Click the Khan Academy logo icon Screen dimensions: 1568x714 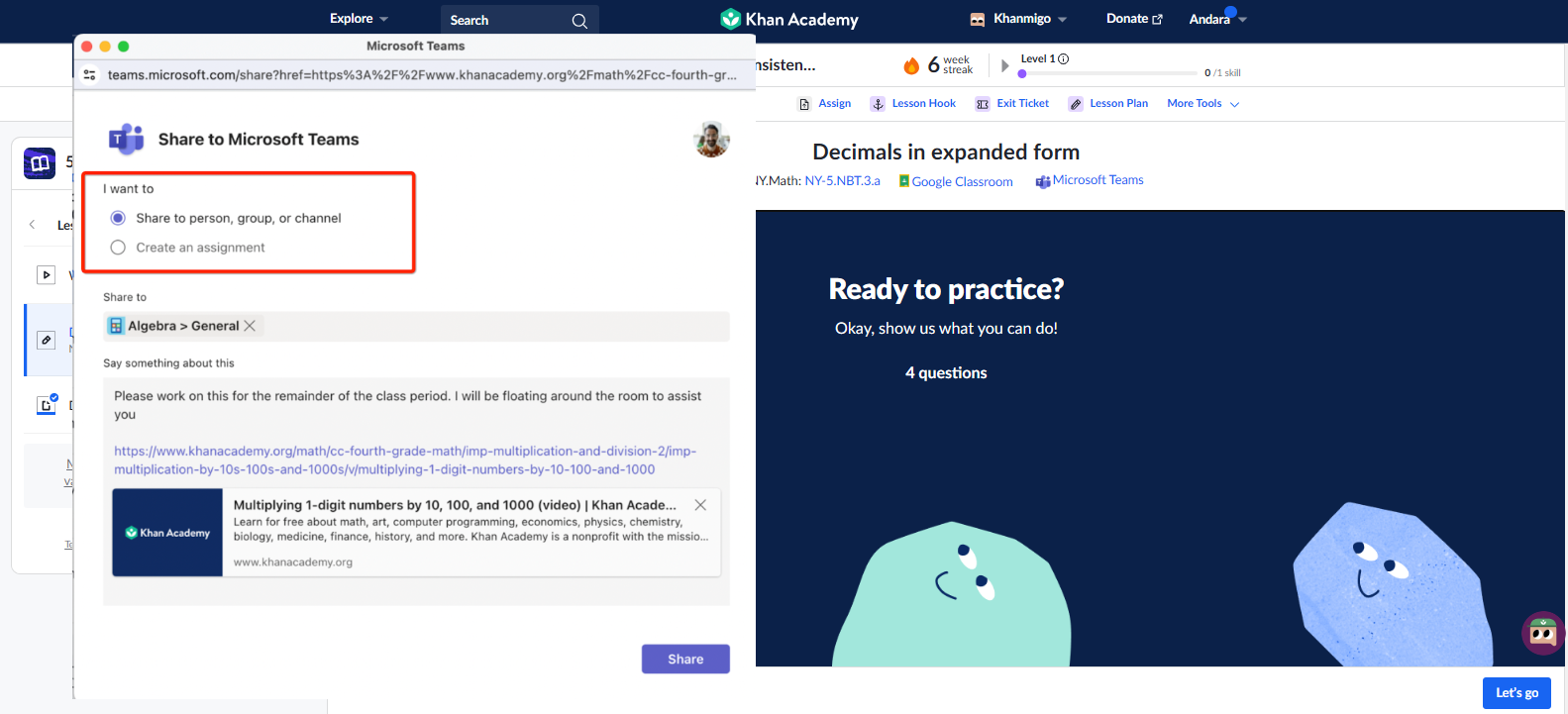click(x=730, y=19)
